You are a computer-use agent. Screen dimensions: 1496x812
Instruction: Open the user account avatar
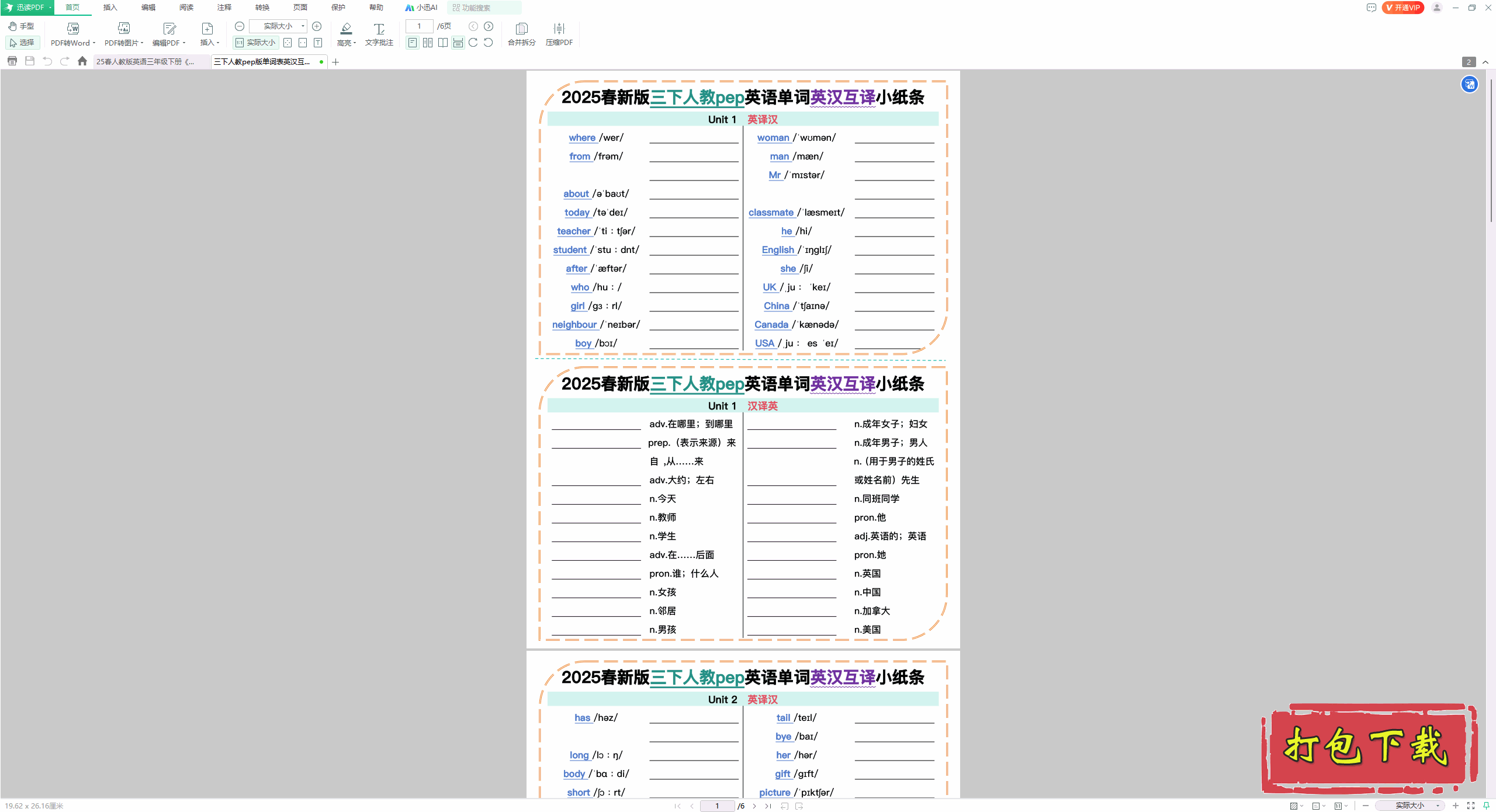tap(1437, 8)
